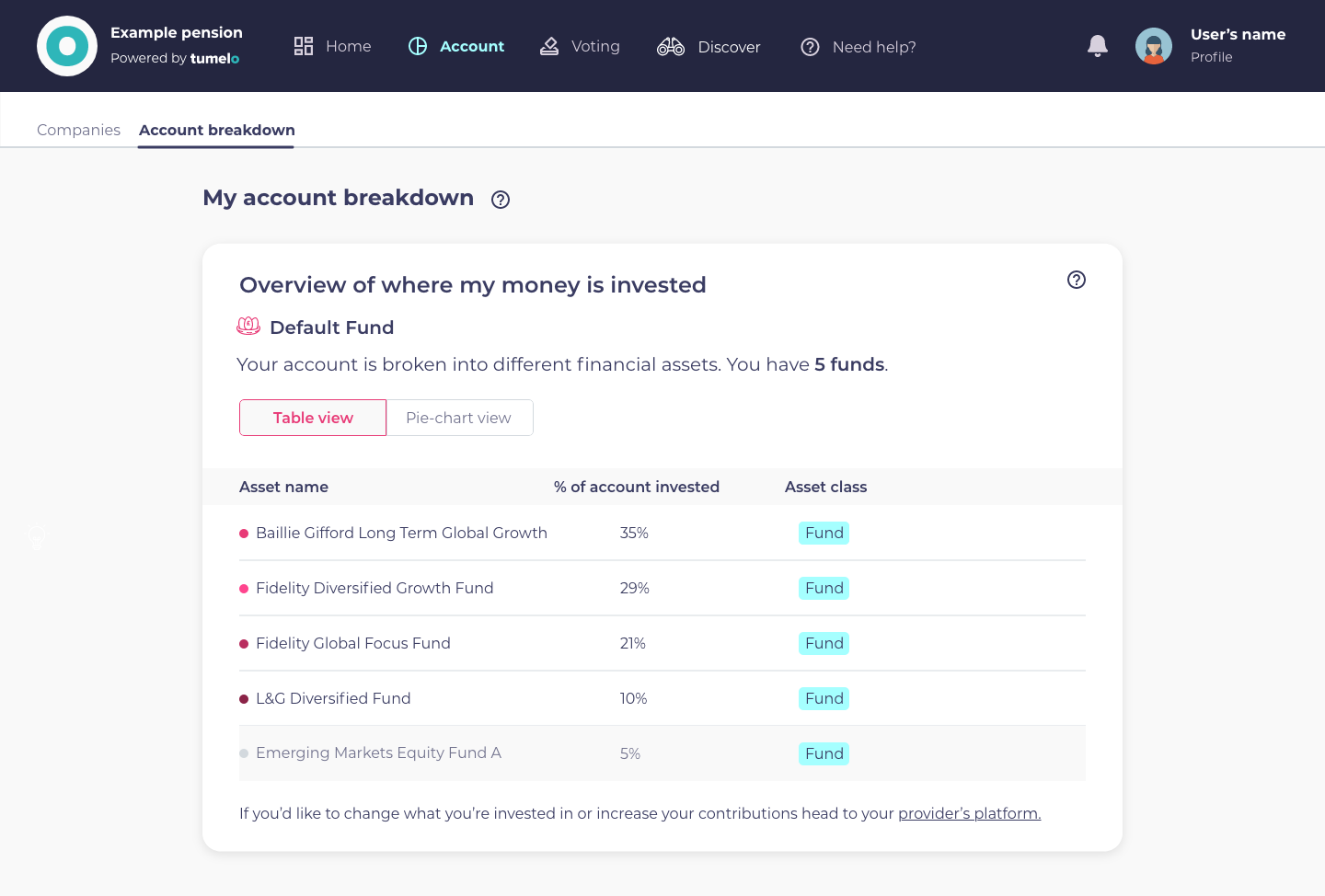The width and height of the screenshot is (1325, 896).
Task: Click help icon in the overview card corner
Action: 1077,280
